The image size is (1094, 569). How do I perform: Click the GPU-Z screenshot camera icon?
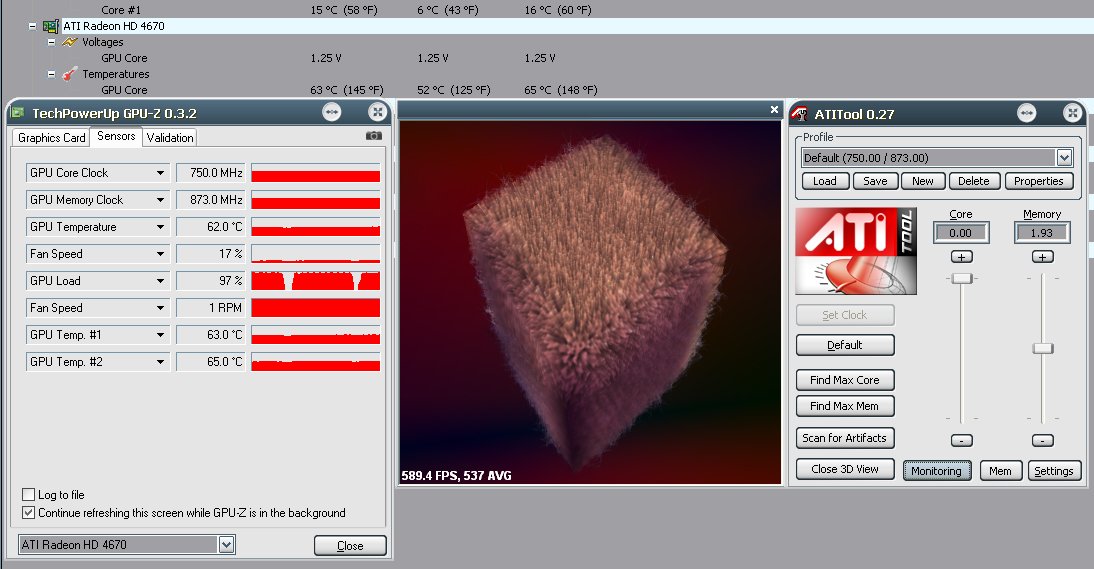point(373,136)
